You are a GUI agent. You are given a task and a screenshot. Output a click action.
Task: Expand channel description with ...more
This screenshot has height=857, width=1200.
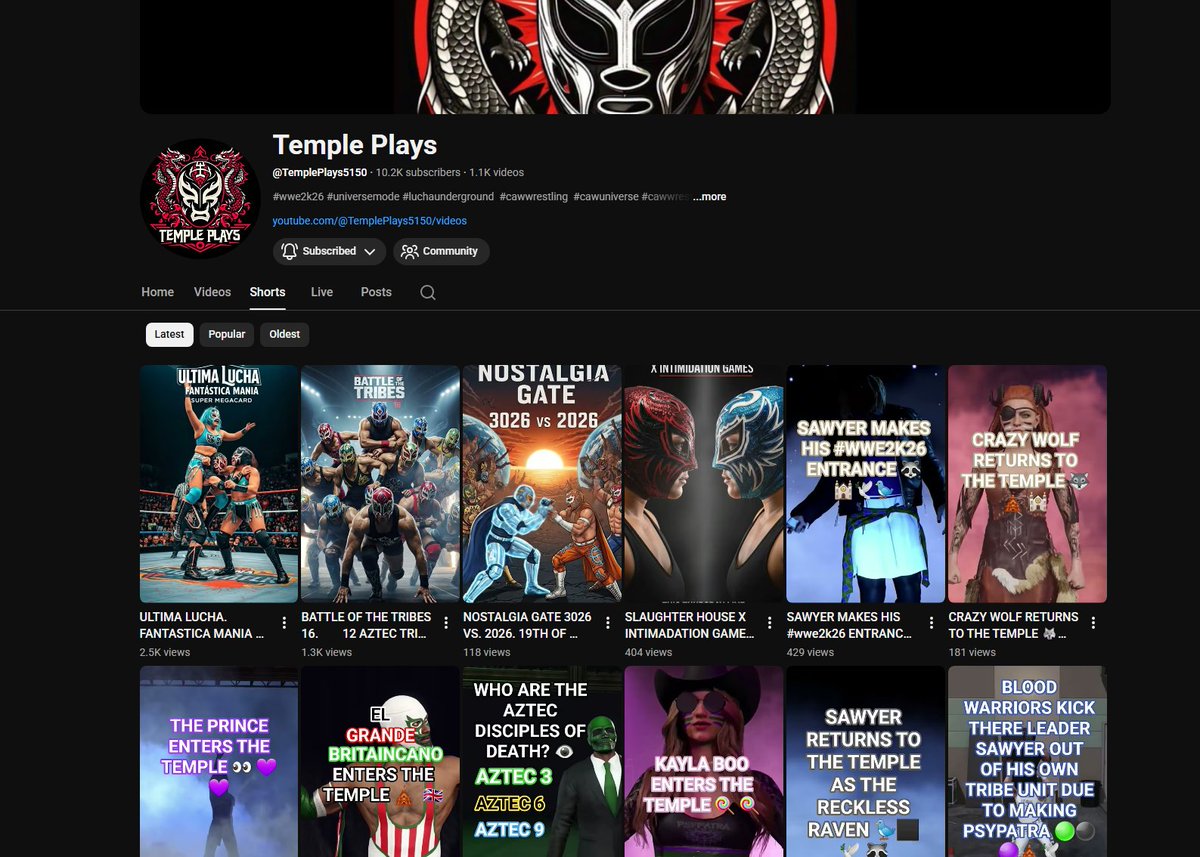(709, 197)
